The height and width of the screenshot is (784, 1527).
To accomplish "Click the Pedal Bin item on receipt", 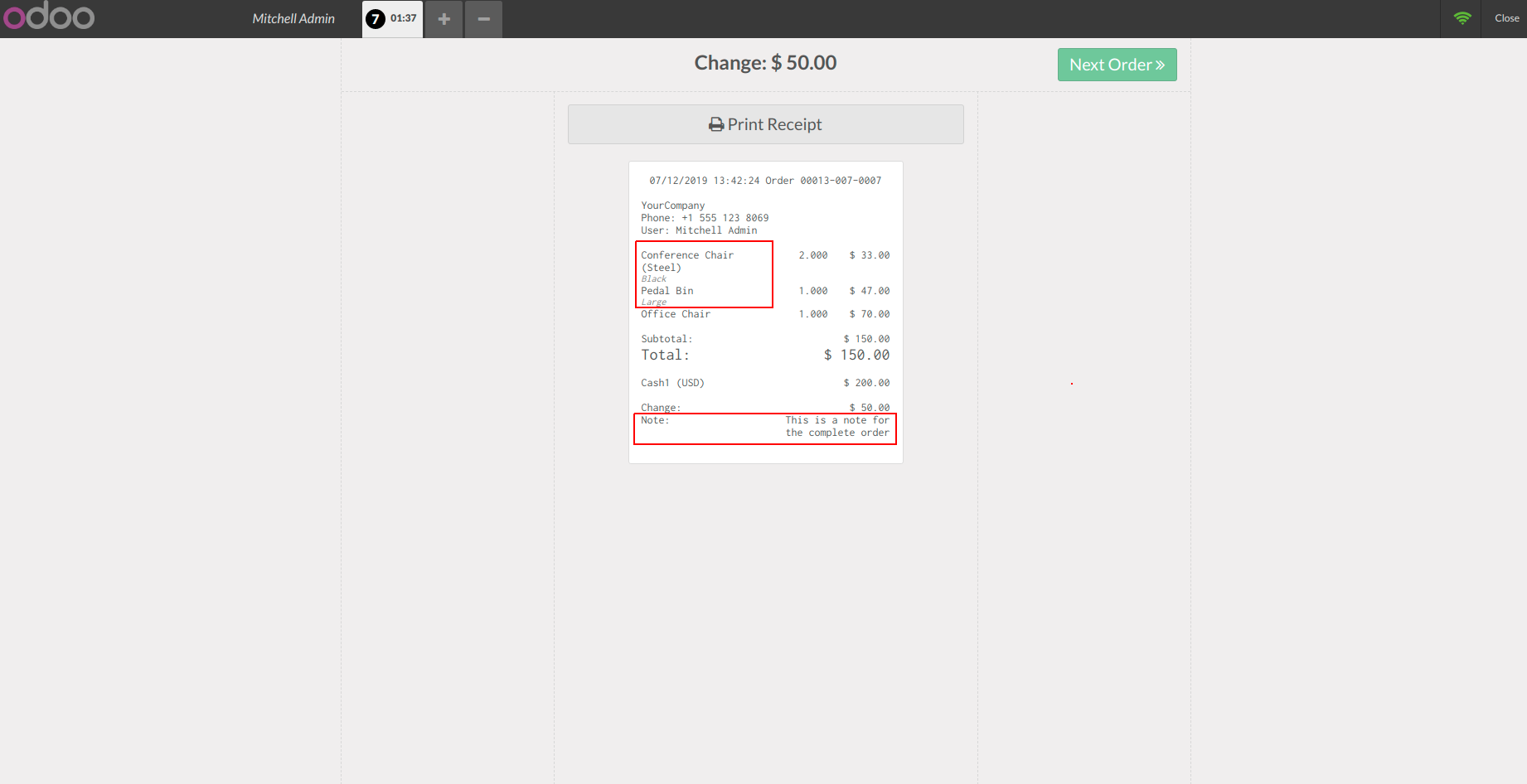I will click(x=667, y=291).
